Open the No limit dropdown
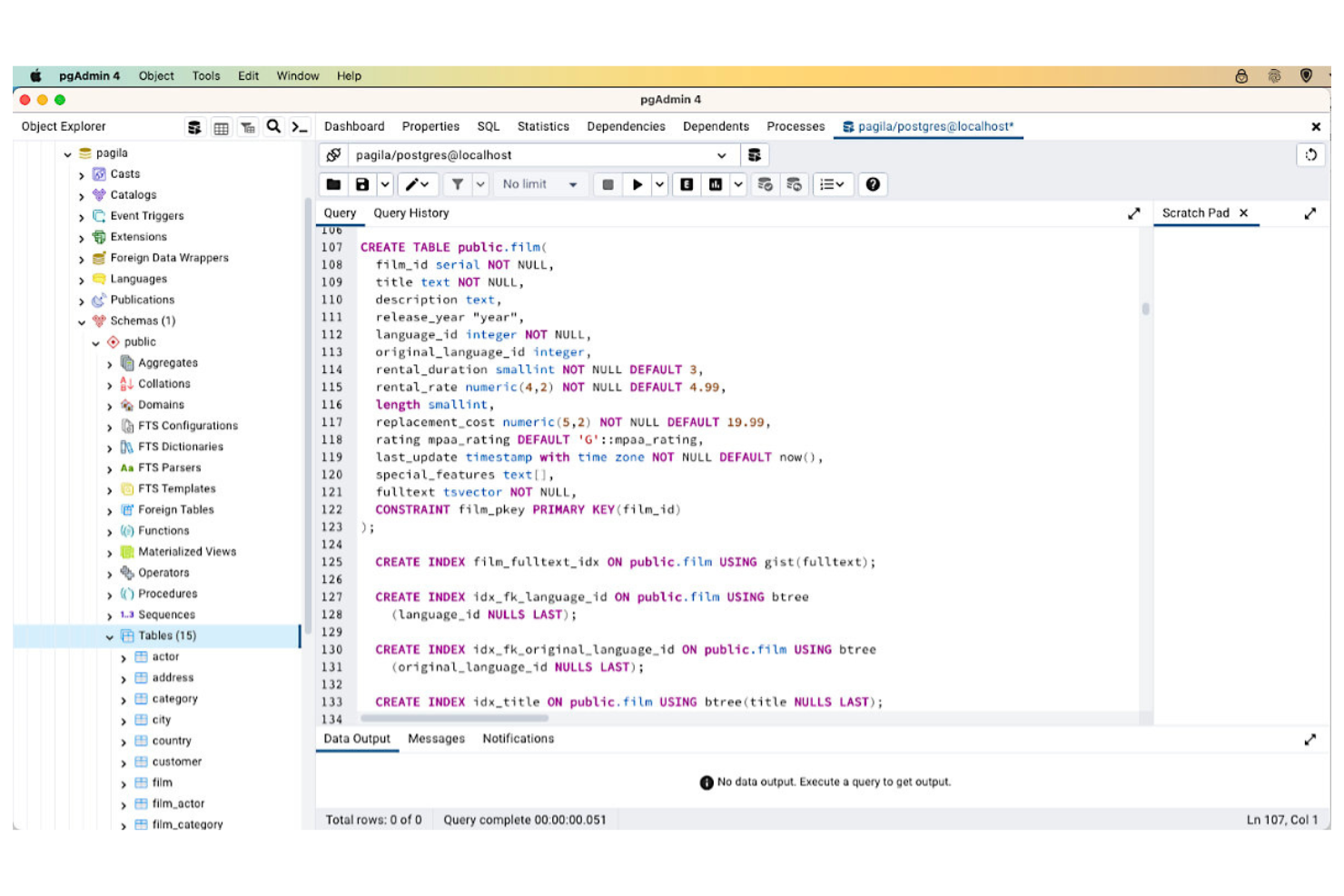The width and height of the screenshot is (1344, 896). click(539, 184)
